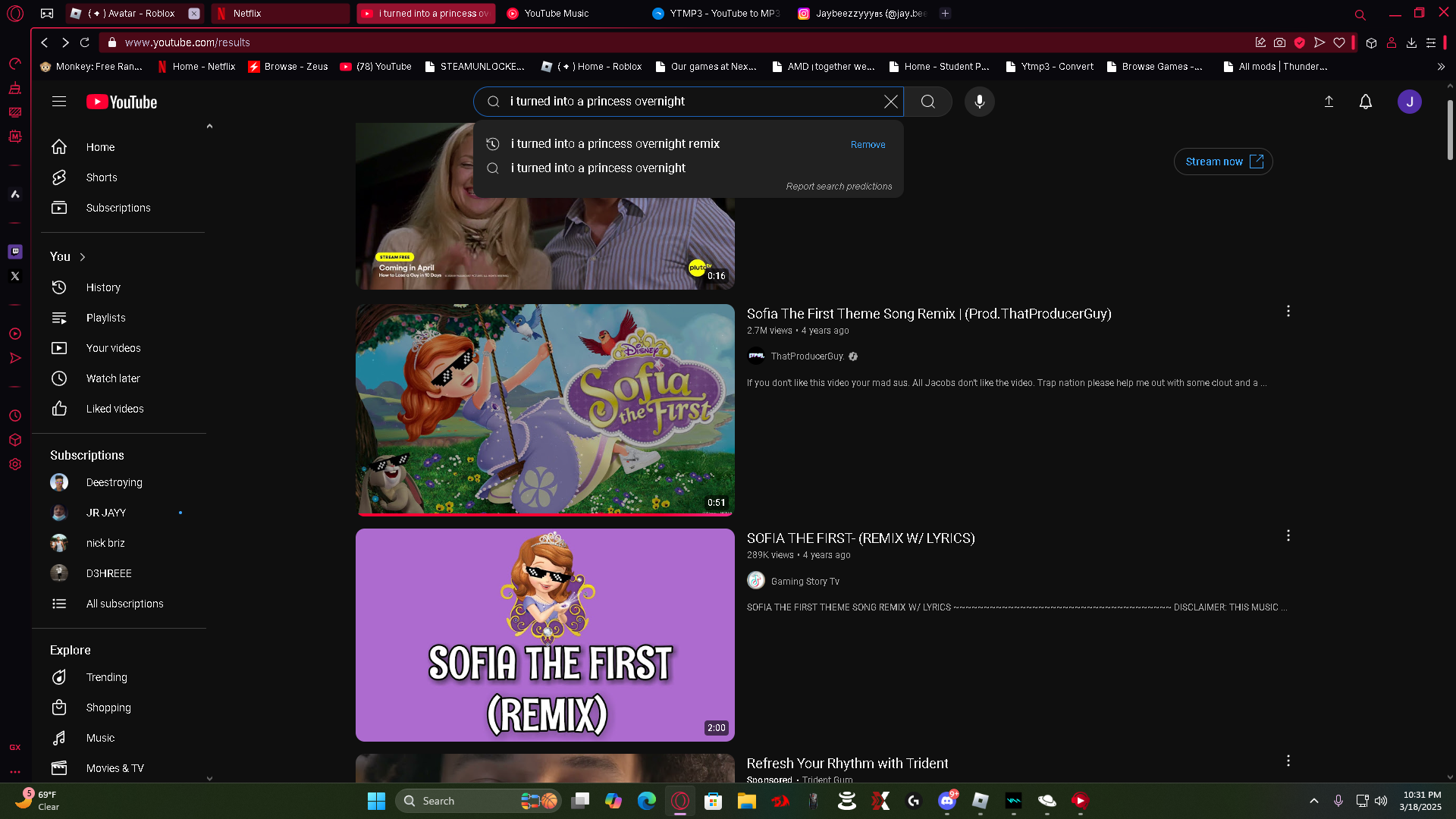Image resolution: width=1456 pixels, height=819 pixels.
Task: Click the browser address bar
Action: pyautogui.click(x=675, y=42)
